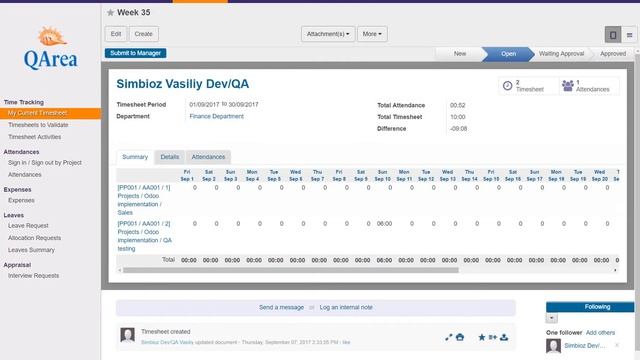The height and width of the screenshot is (360, 640).
Task: Open the follower avatar thumbnail
Action: click(x=553, y=346)
